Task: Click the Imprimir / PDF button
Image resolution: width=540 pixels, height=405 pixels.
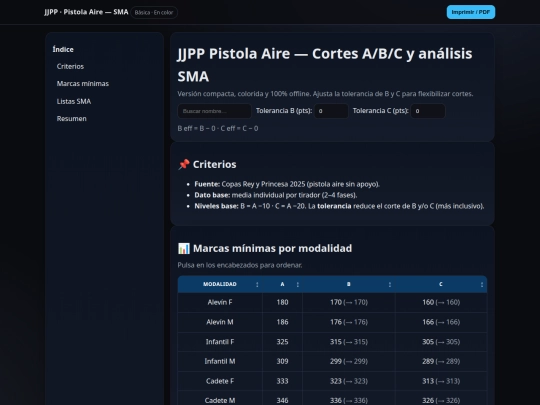Action: [471, 12]
